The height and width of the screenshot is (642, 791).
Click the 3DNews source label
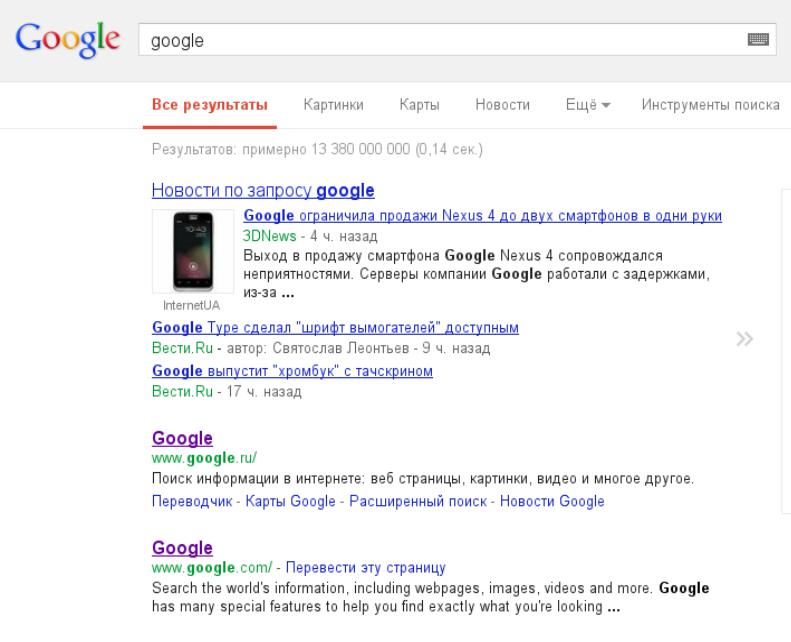tap(269, 236)
